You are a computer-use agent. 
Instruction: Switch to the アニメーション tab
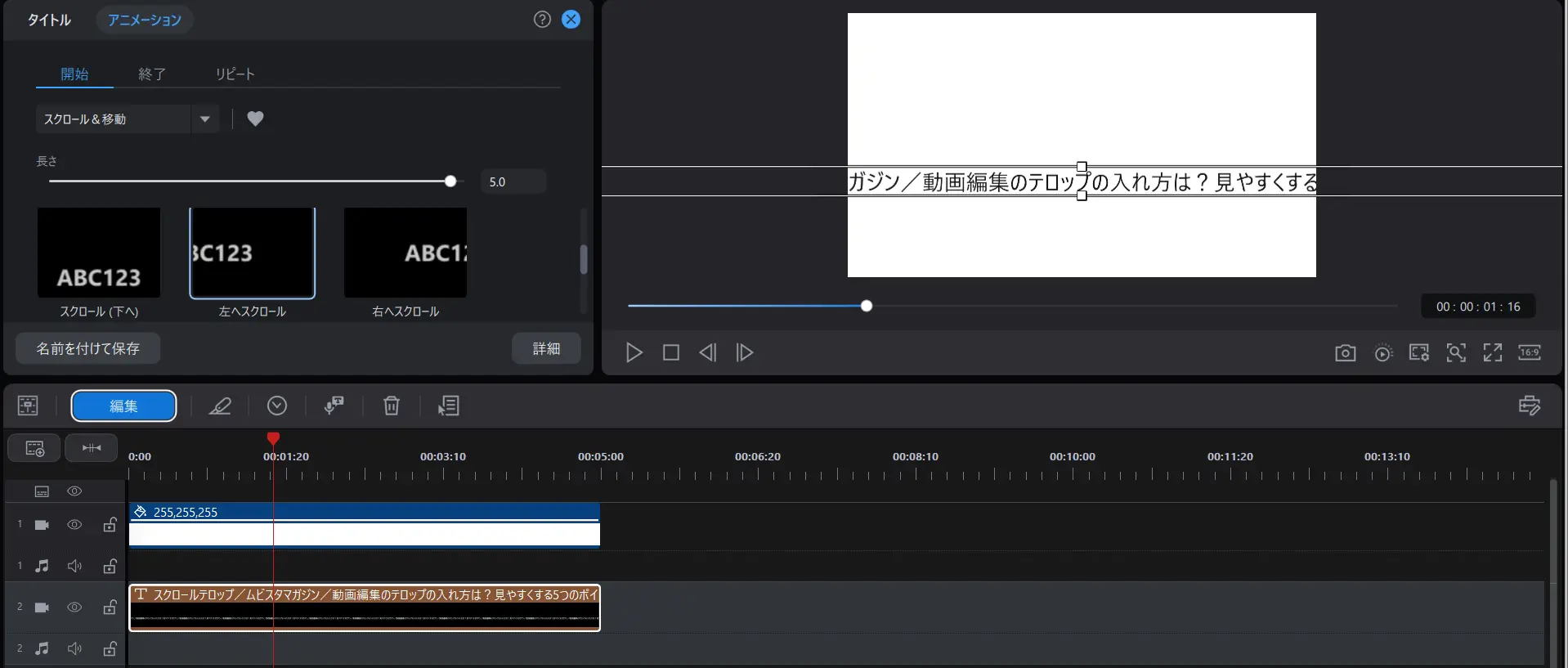pos(145,20)
